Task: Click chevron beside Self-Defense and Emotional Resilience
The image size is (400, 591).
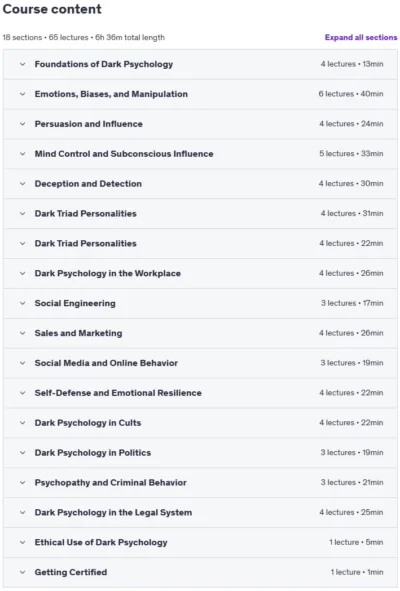Action: (x=23, y=393)
